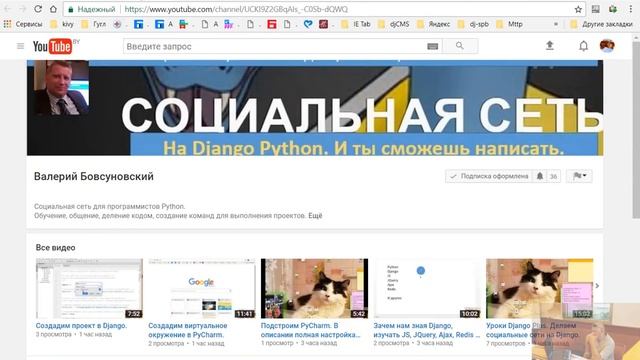
Task: Click the channel owner profile photo
Action: click(x=62, y=87)
